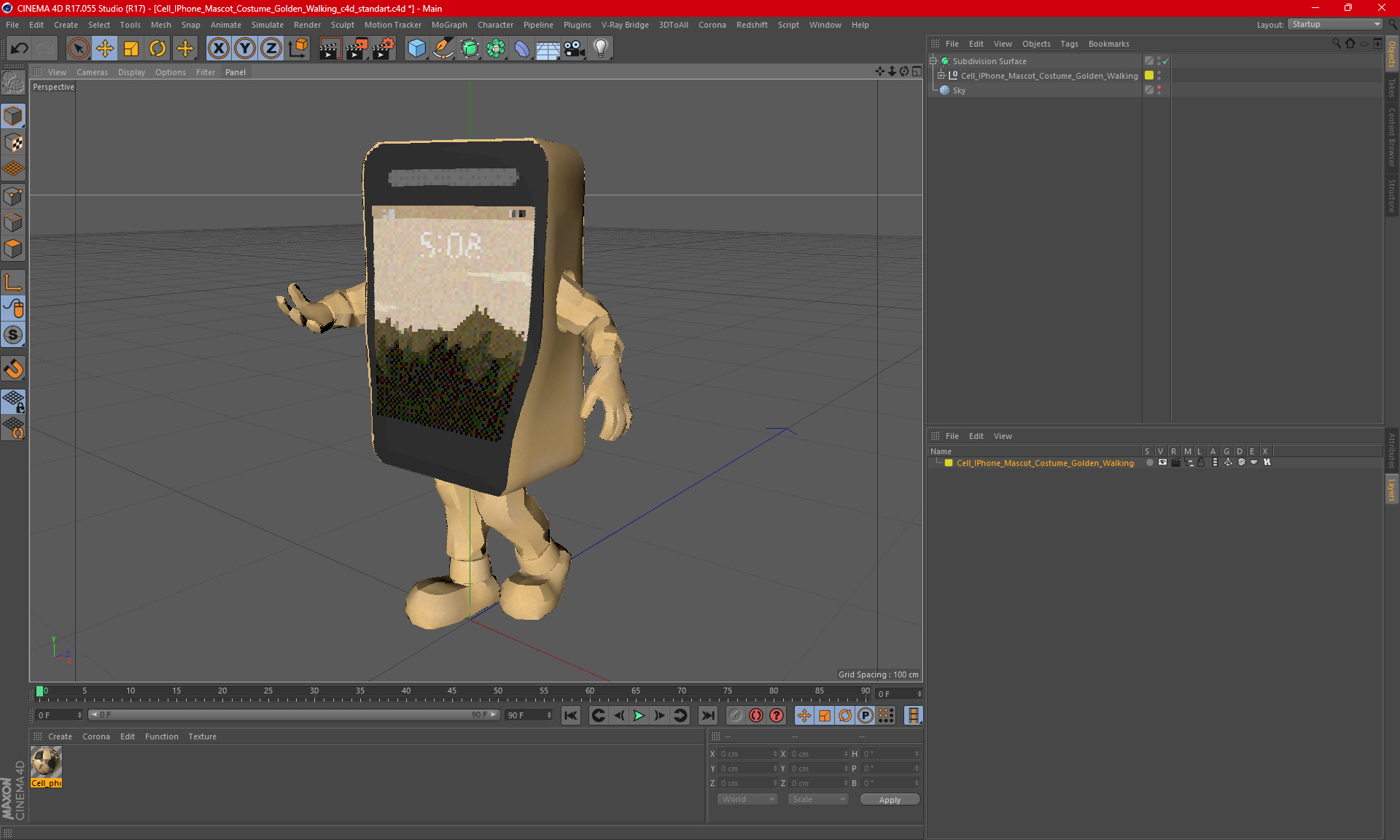Open the Simulate menu
Image resolution: width=1400 pixels, height=840 pixels.
[x=268, y=25]
